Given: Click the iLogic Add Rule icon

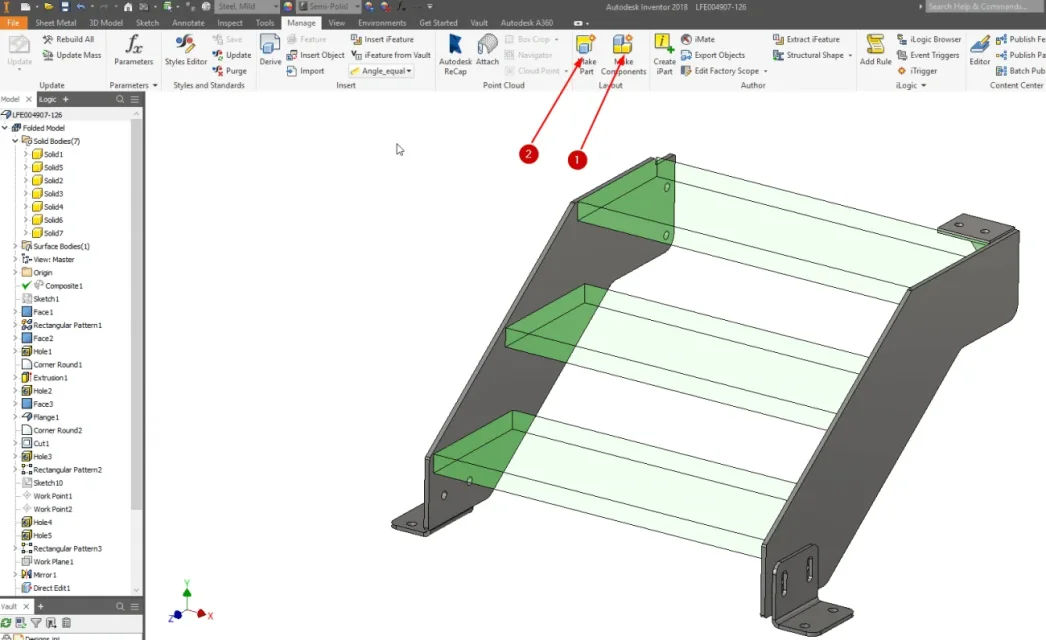Looking at the screenshot, I should [875, 45].
